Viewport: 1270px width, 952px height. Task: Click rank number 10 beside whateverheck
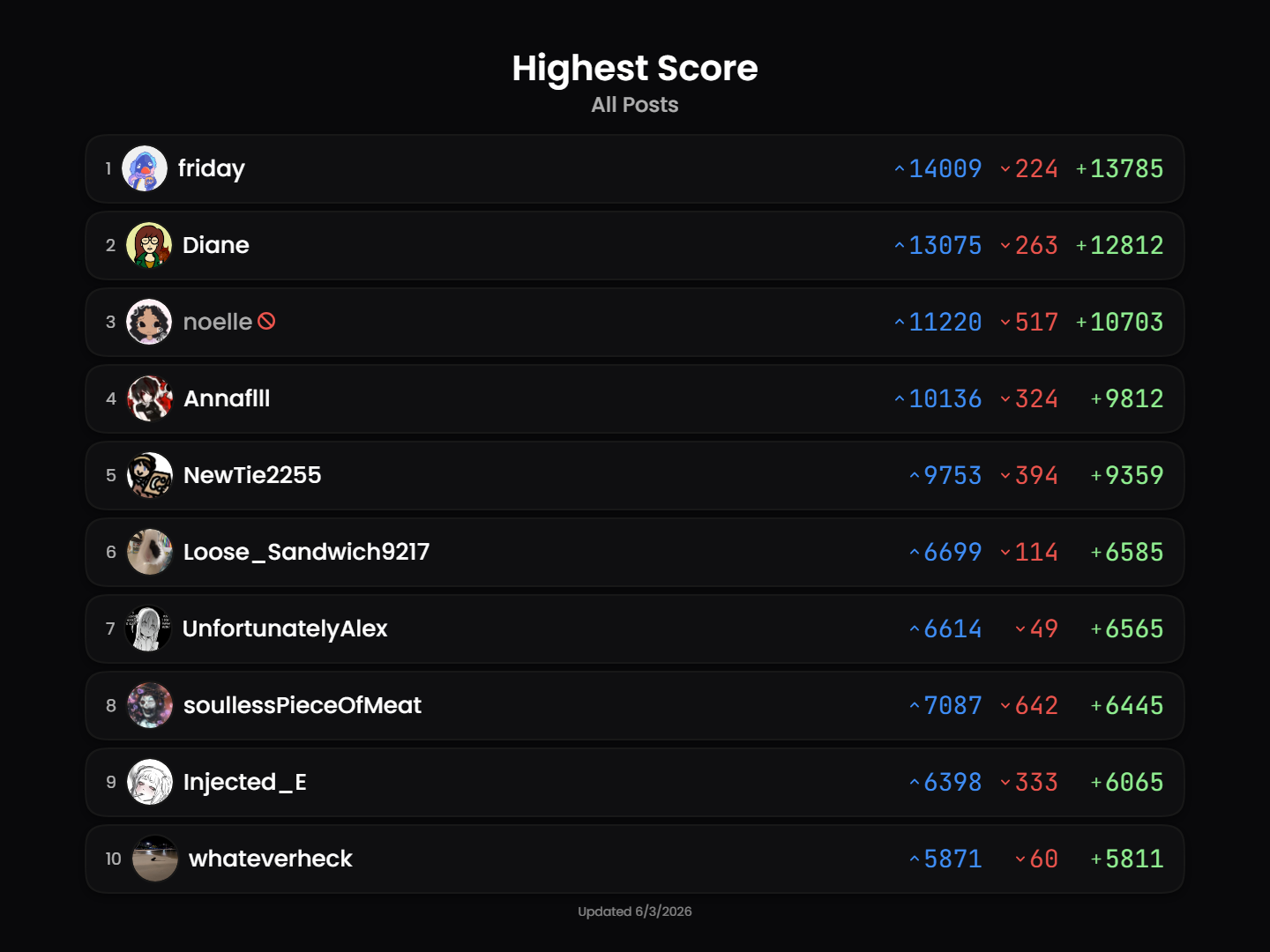pos(114,859)
